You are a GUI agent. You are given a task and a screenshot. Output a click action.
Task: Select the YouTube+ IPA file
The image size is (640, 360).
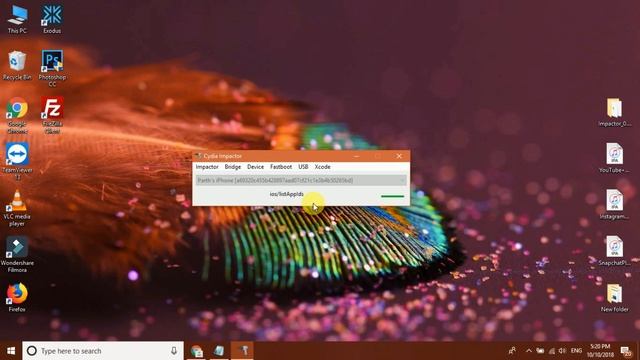click(614, 158)
